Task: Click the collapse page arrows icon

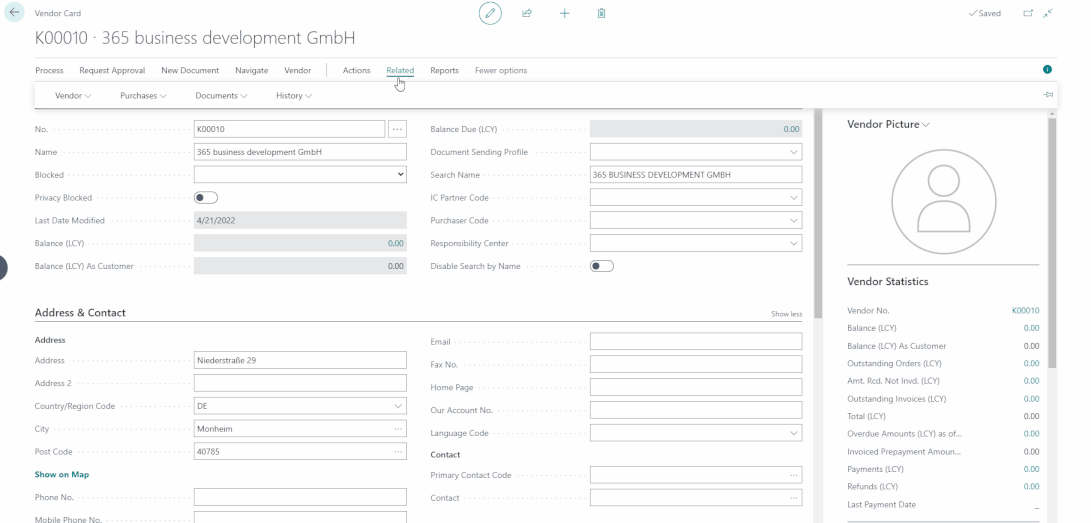Action: point(1048,13)
